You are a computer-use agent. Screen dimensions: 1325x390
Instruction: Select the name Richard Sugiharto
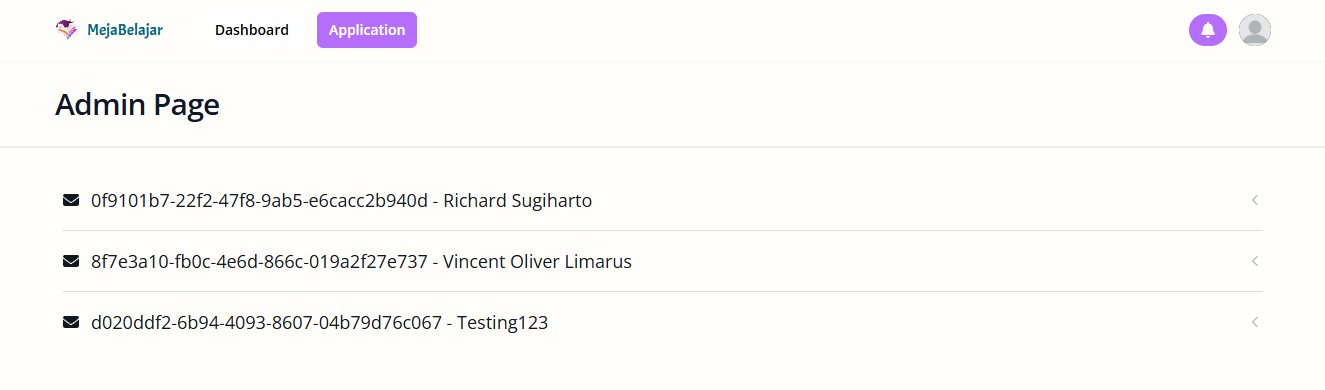(518, 201)
